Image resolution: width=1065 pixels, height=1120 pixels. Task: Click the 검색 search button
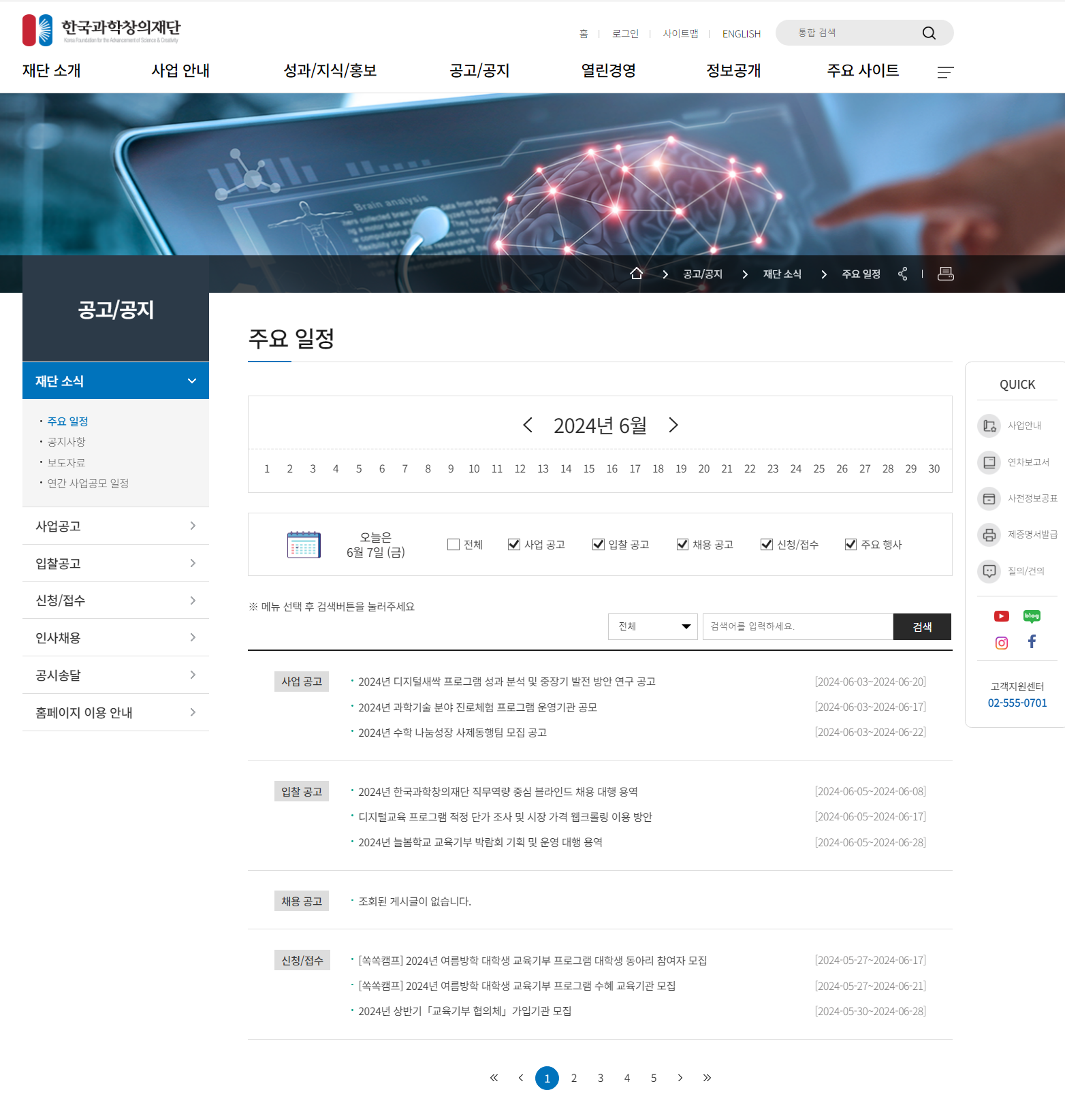click(x=923, y=627)
